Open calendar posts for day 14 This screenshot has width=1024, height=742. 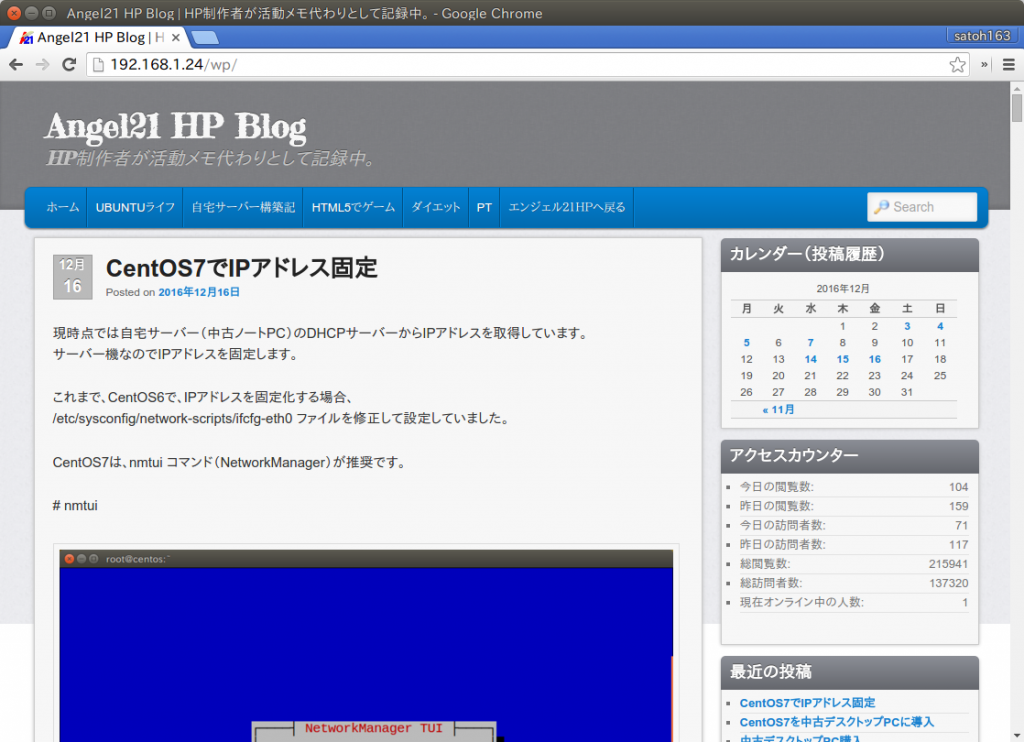810,359
